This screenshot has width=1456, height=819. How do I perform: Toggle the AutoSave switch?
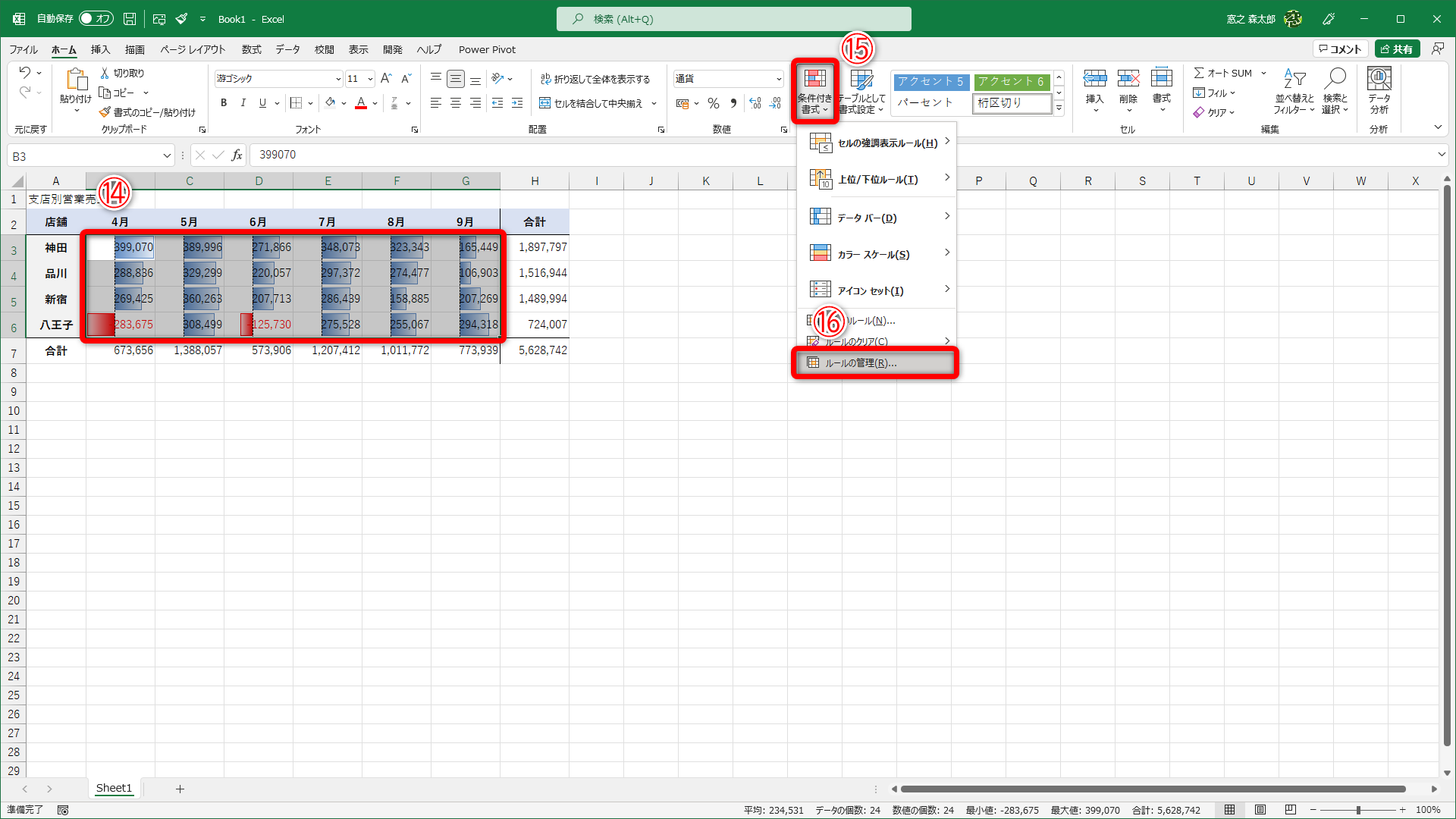[x=96, y=19]
